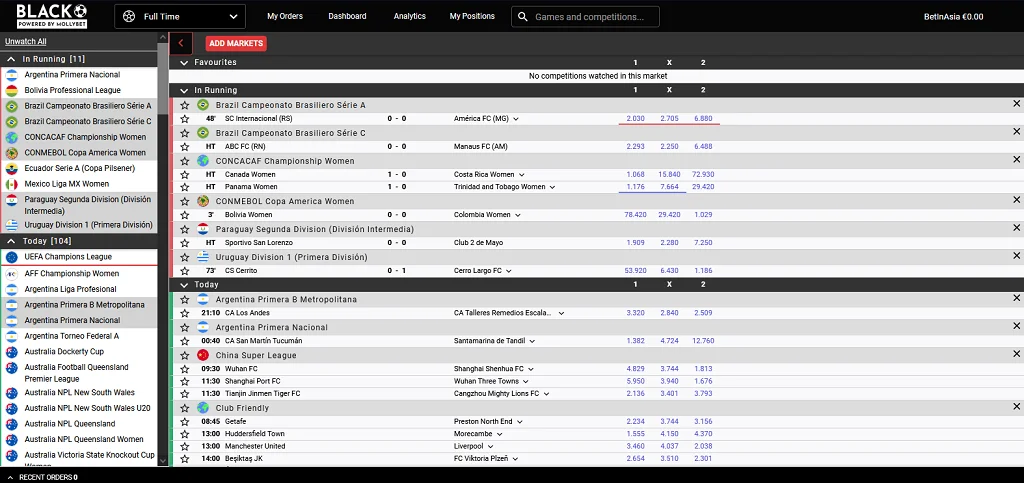Screen dimensions: 1024x483
Task: Collapse the In Running market section
Action: (x=183, y=91)
